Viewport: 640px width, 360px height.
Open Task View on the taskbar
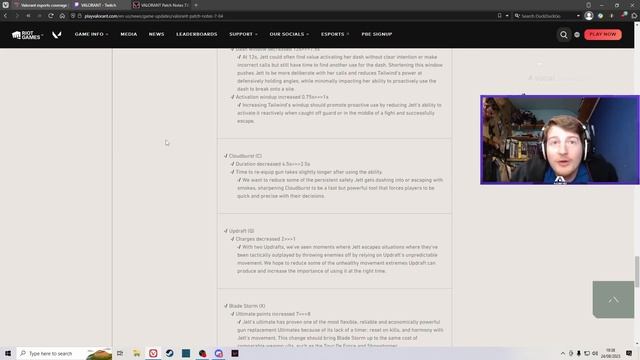point(120,353)
